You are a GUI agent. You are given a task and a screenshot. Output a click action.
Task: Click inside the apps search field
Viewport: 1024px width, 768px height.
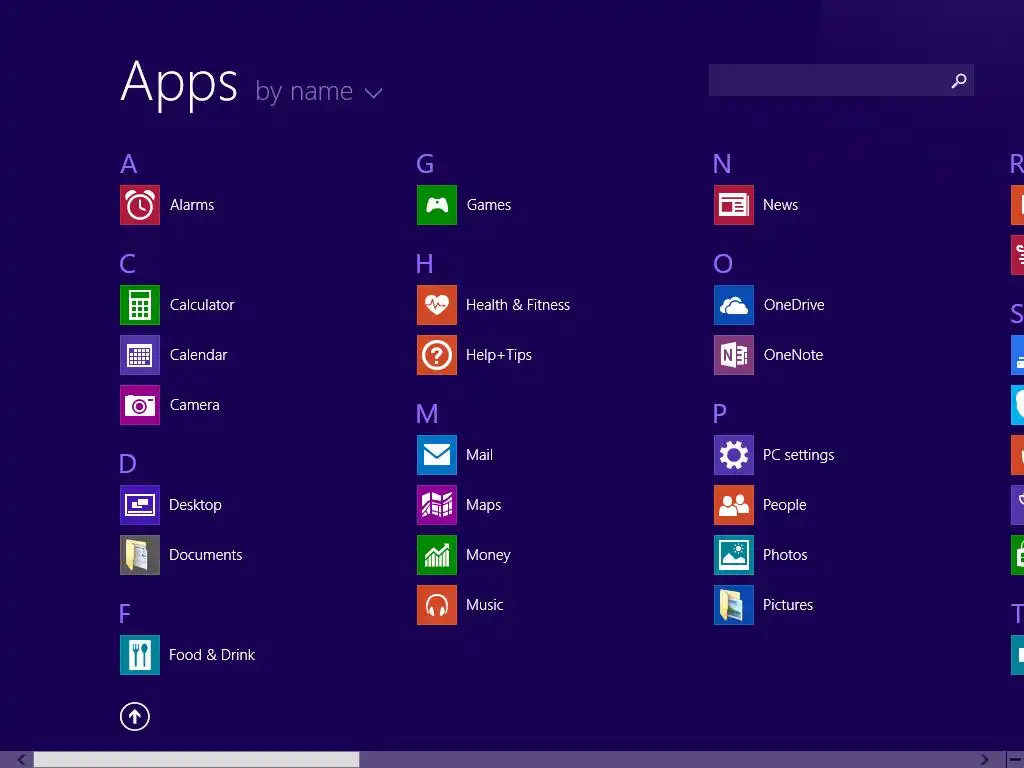point(841,80)
